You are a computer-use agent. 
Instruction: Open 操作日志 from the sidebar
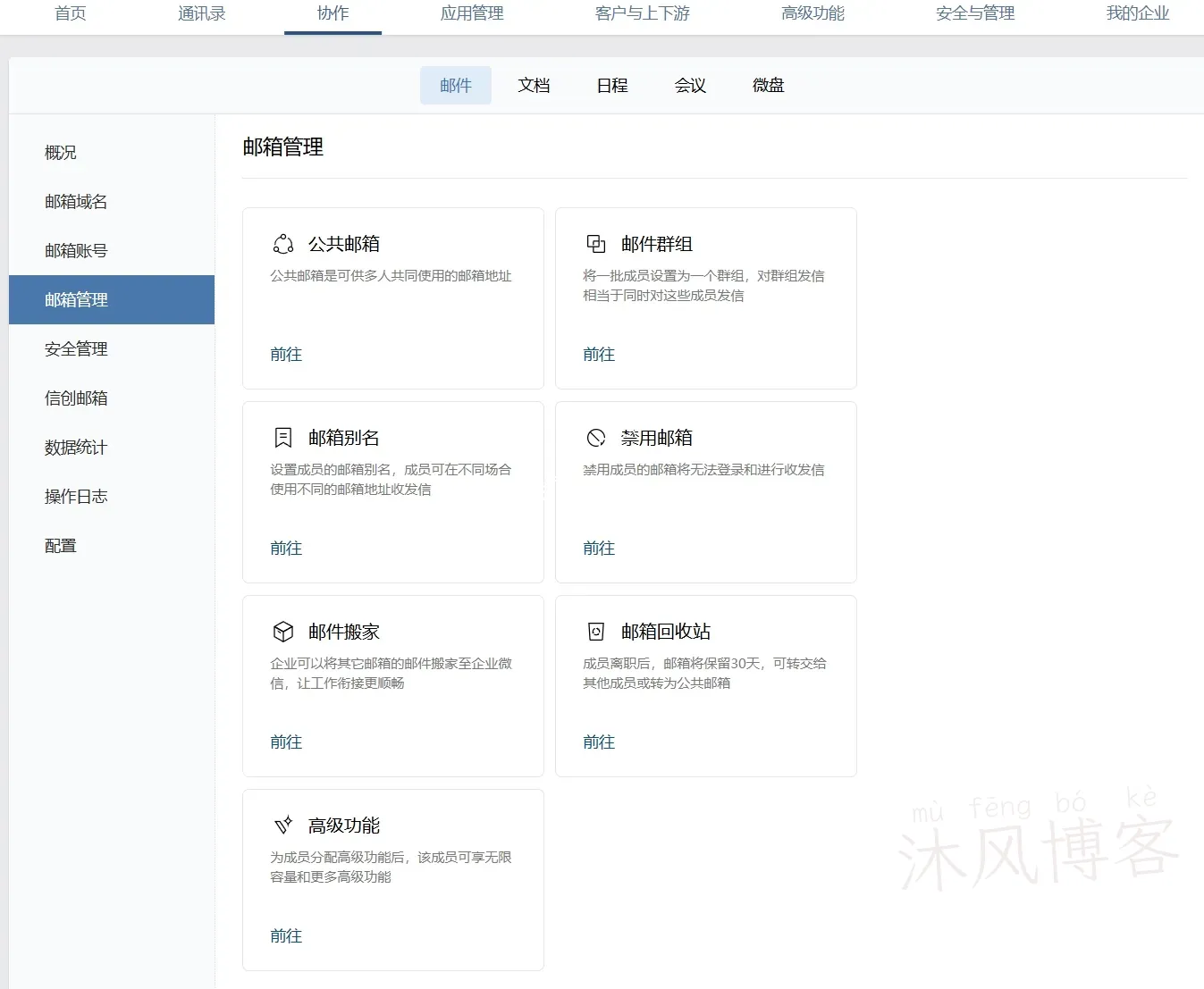(x=76, y=497)
